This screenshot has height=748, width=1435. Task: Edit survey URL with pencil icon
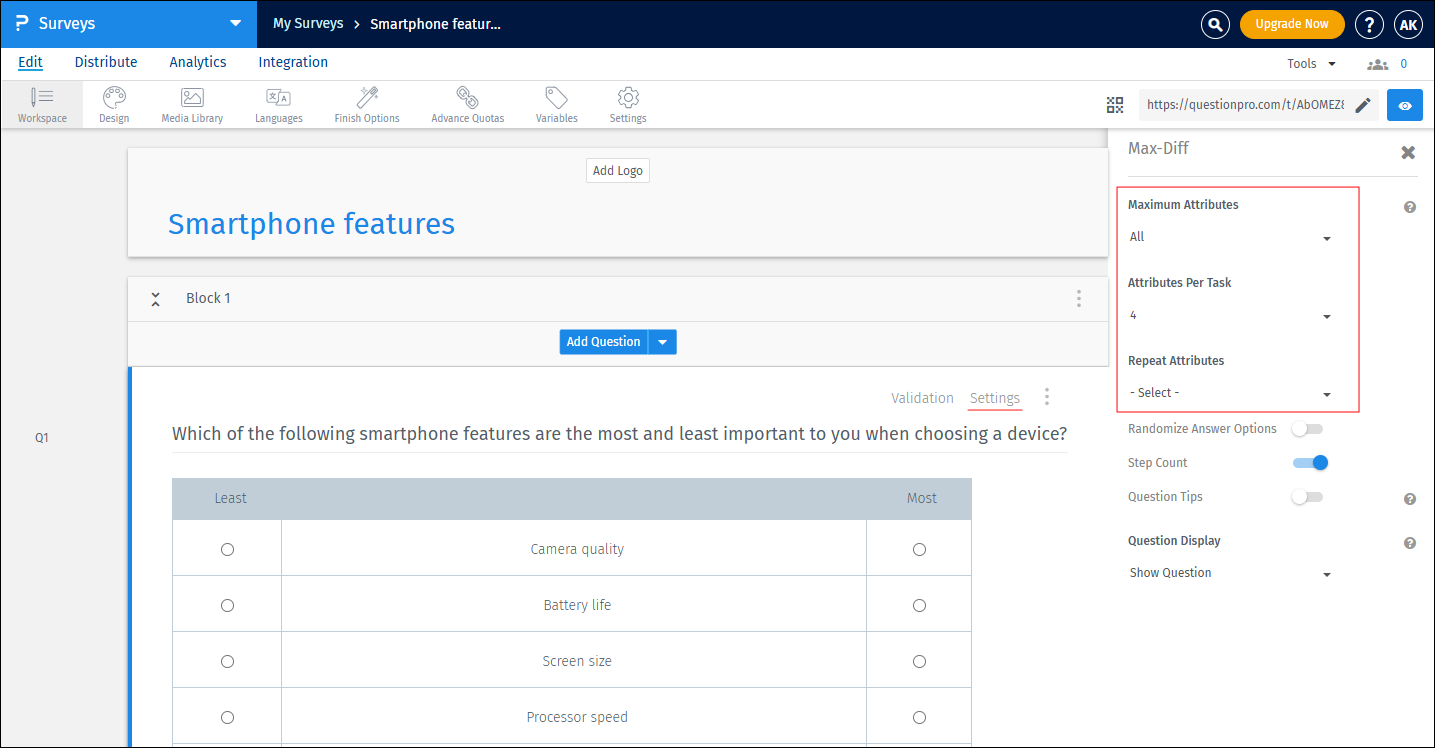(x=1363, y=105)
